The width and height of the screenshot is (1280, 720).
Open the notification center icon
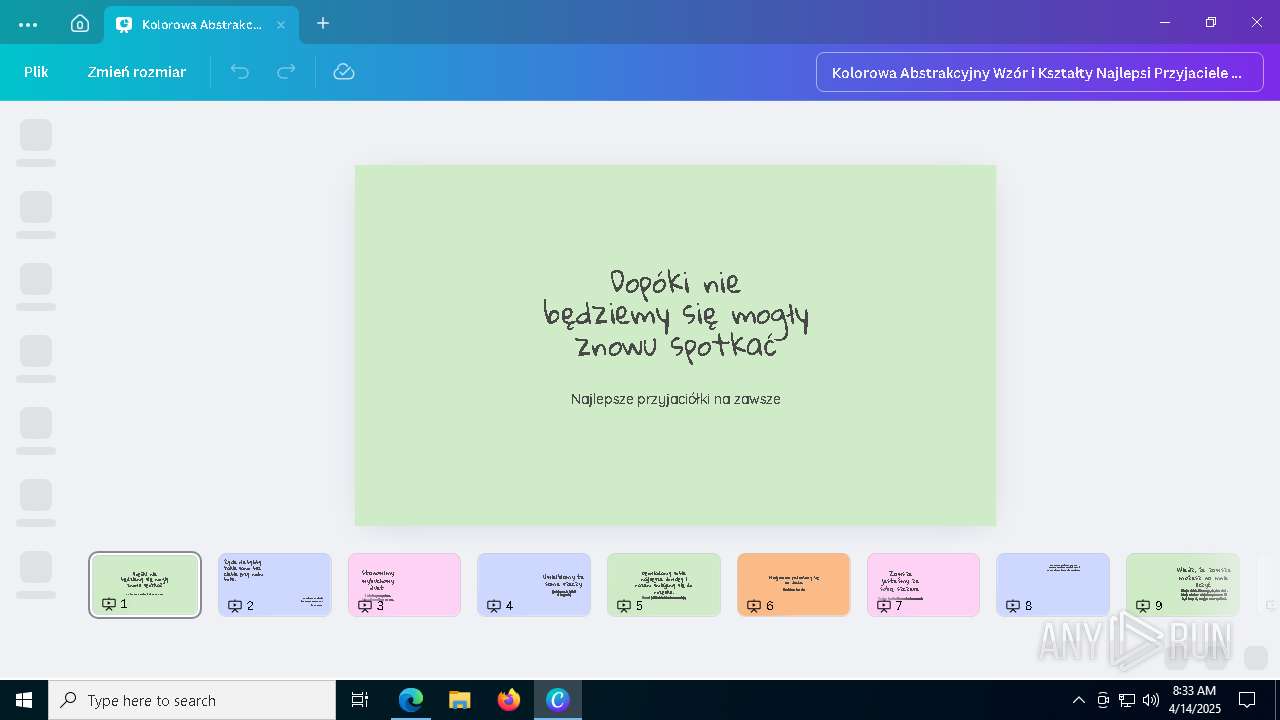point(1247,700)
